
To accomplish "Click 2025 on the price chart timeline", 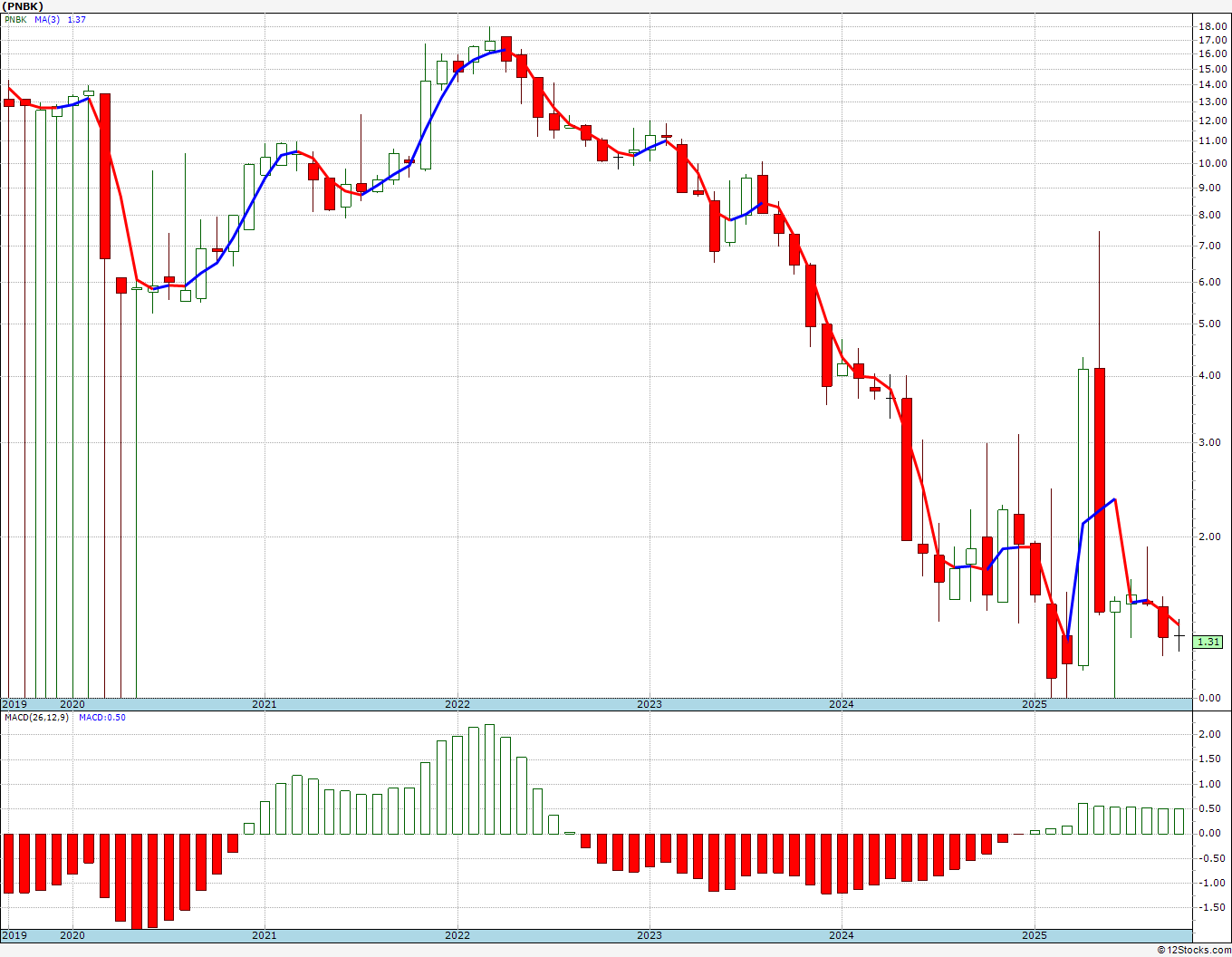I will pyautogui.click(x=1035, y=704).
